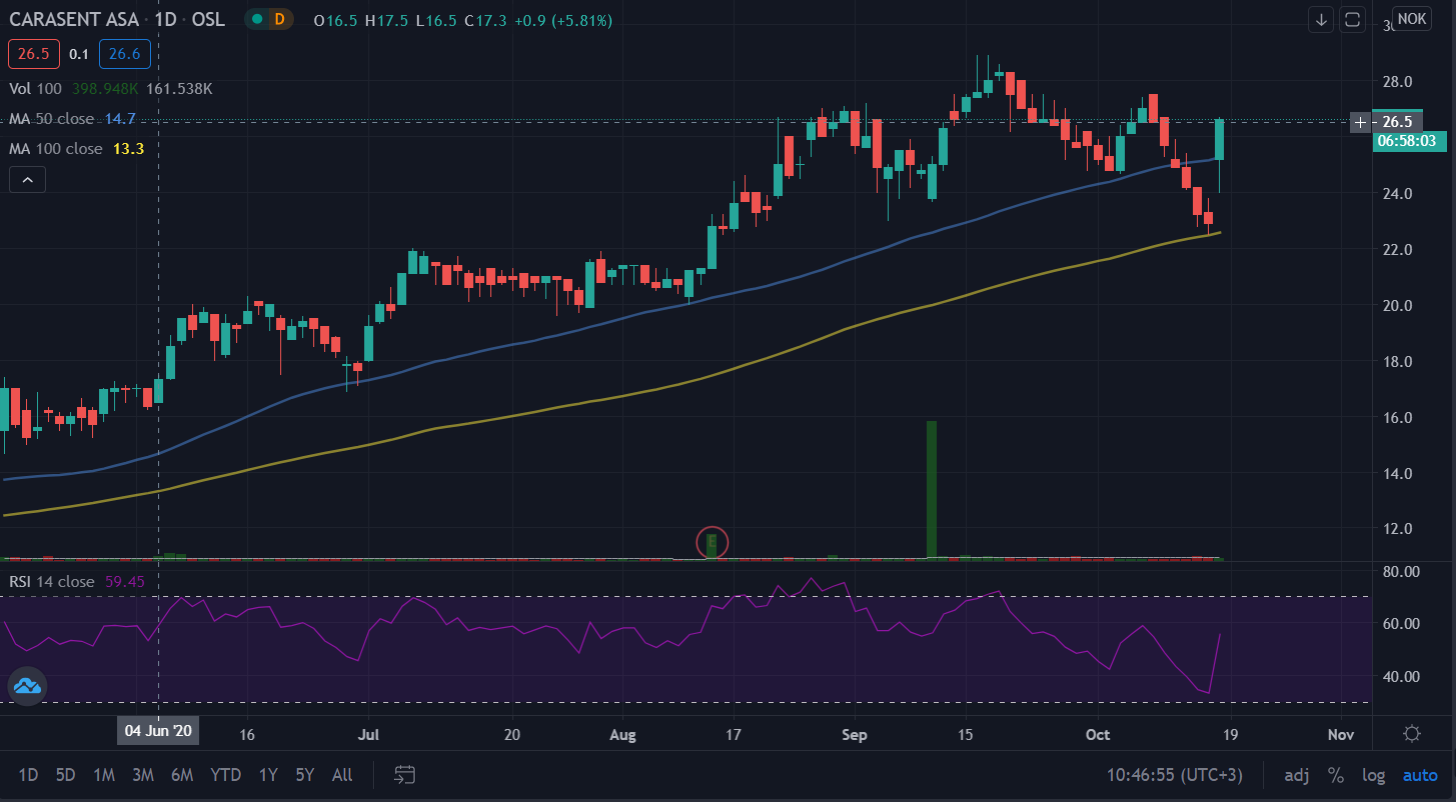Click the fullscreen pane icon
The height and width of the screenshot is (802, 1456).
pyautogui.click(x=1352, y=19)
